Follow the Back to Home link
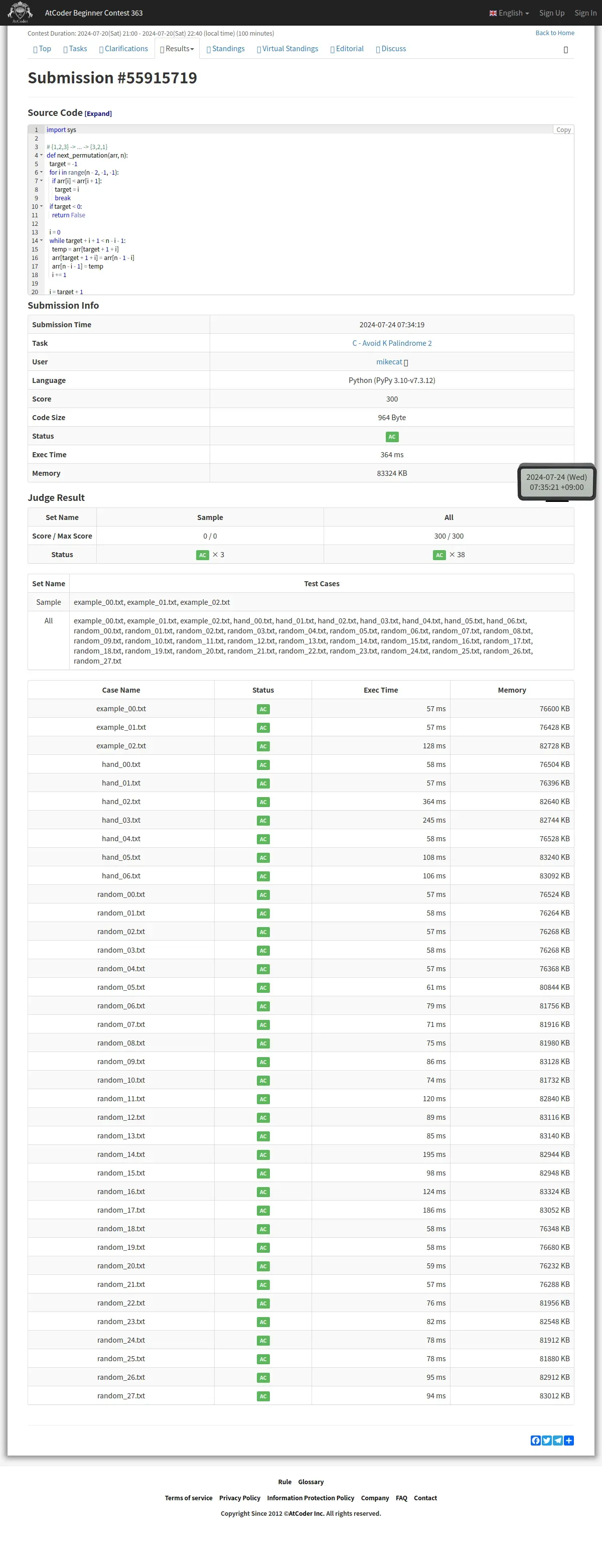Image resolution: width=602 pixels, height=1568 pixels. tap(554, 33)
